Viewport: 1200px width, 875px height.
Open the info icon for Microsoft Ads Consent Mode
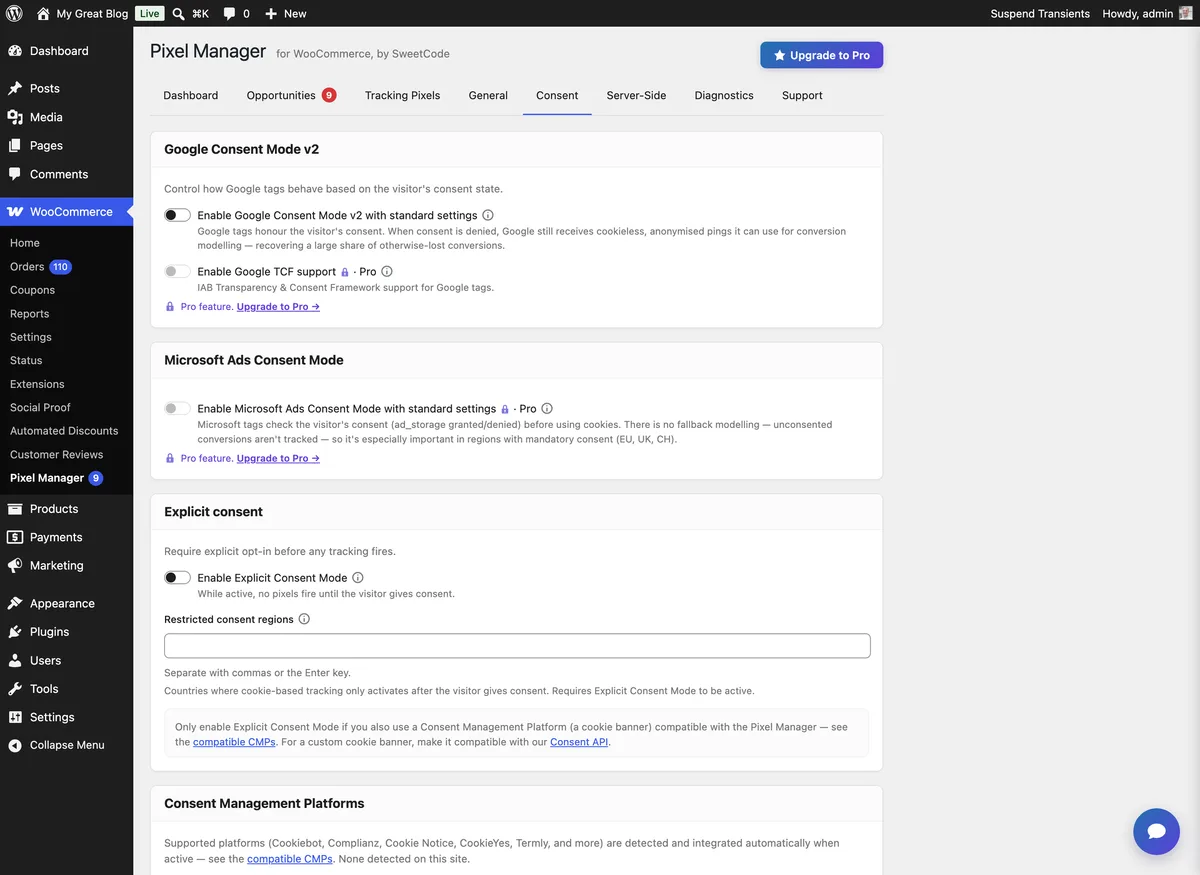point(547,409)
